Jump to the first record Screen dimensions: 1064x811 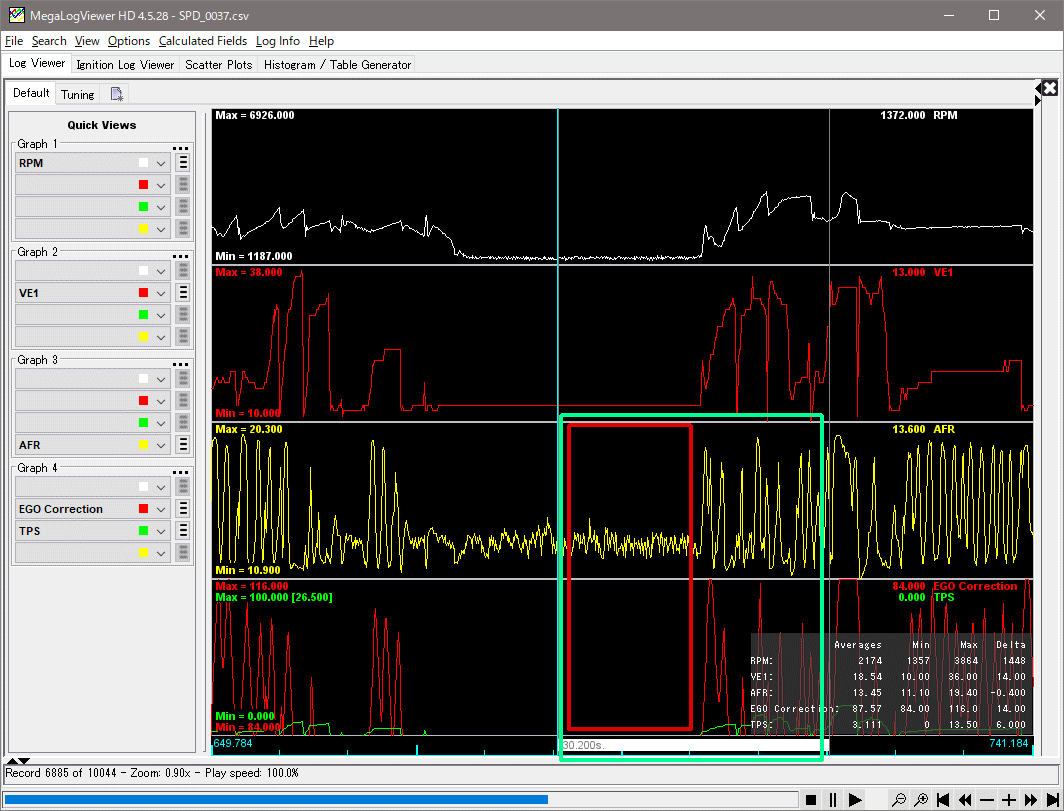(943, 800)
